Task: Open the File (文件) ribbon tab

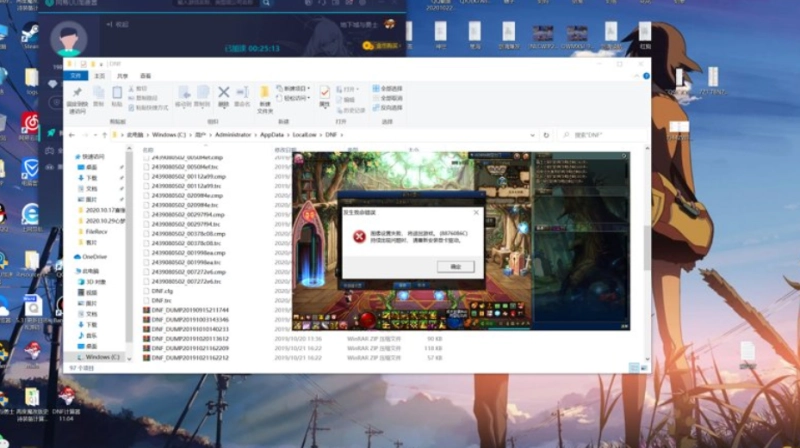Action: click(x=76, y=76)
